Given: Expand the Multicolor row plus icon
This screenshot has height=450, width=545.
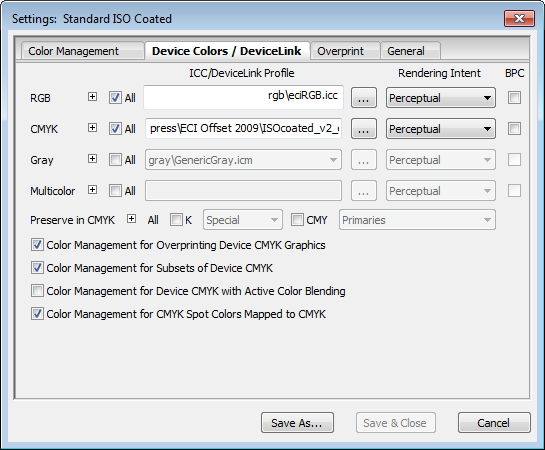Looking at the screenshot, I should pyautogui.click(x=92, y=190).
